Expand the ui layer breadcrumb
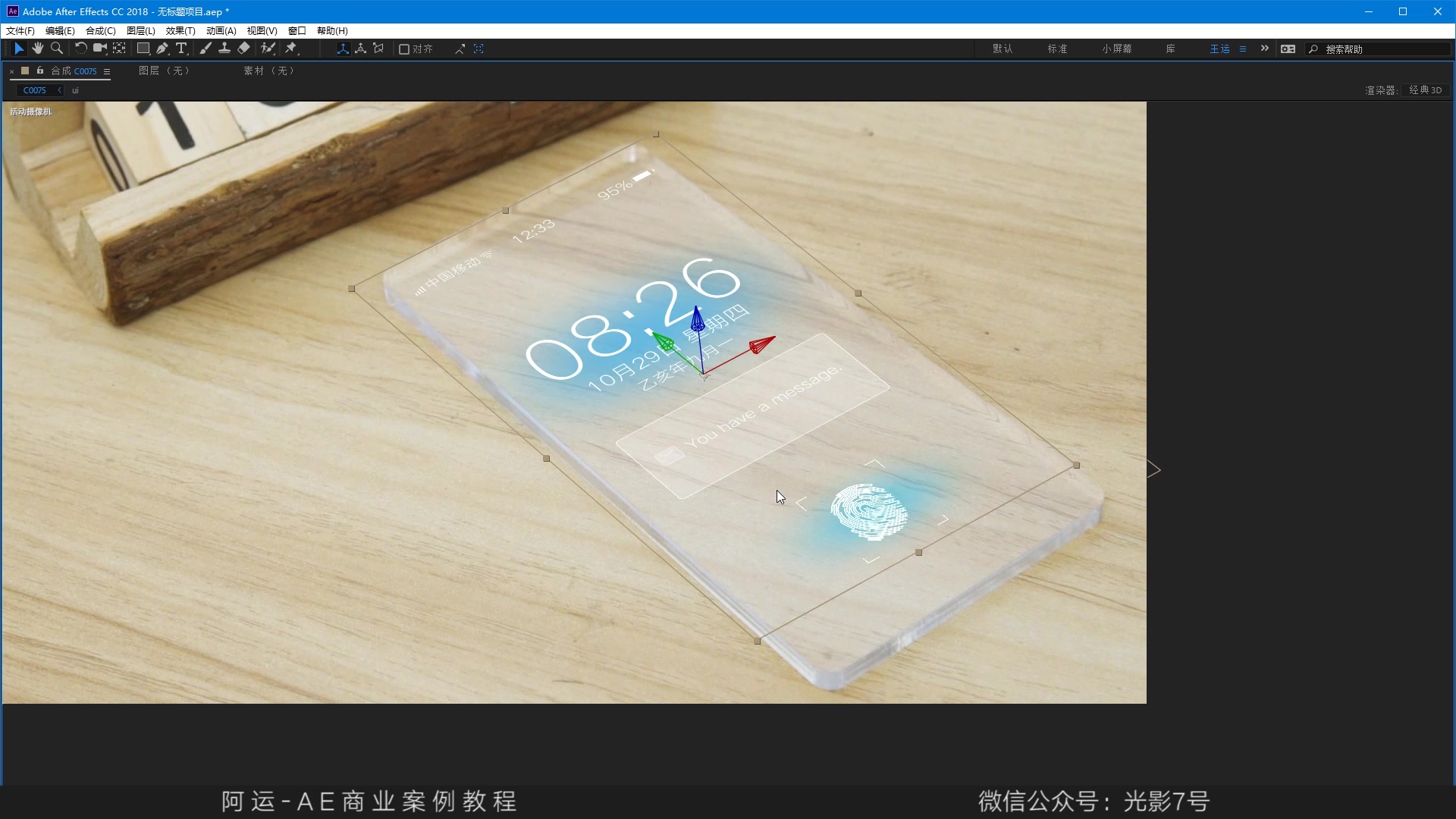1456x819 pixels. [76, 90]
